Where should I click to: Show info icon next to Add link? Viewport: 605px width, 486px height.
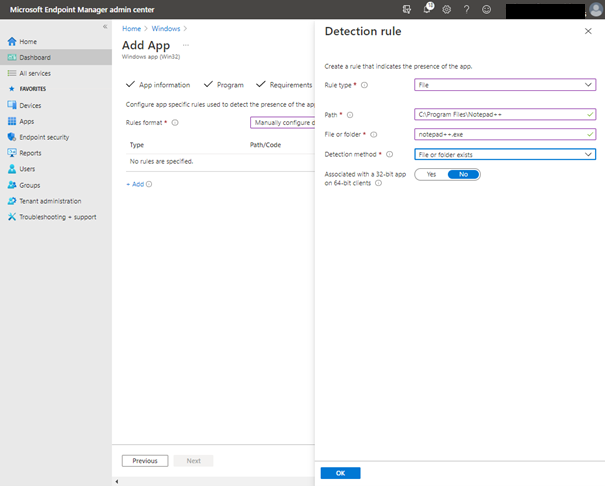coord(149,184)
